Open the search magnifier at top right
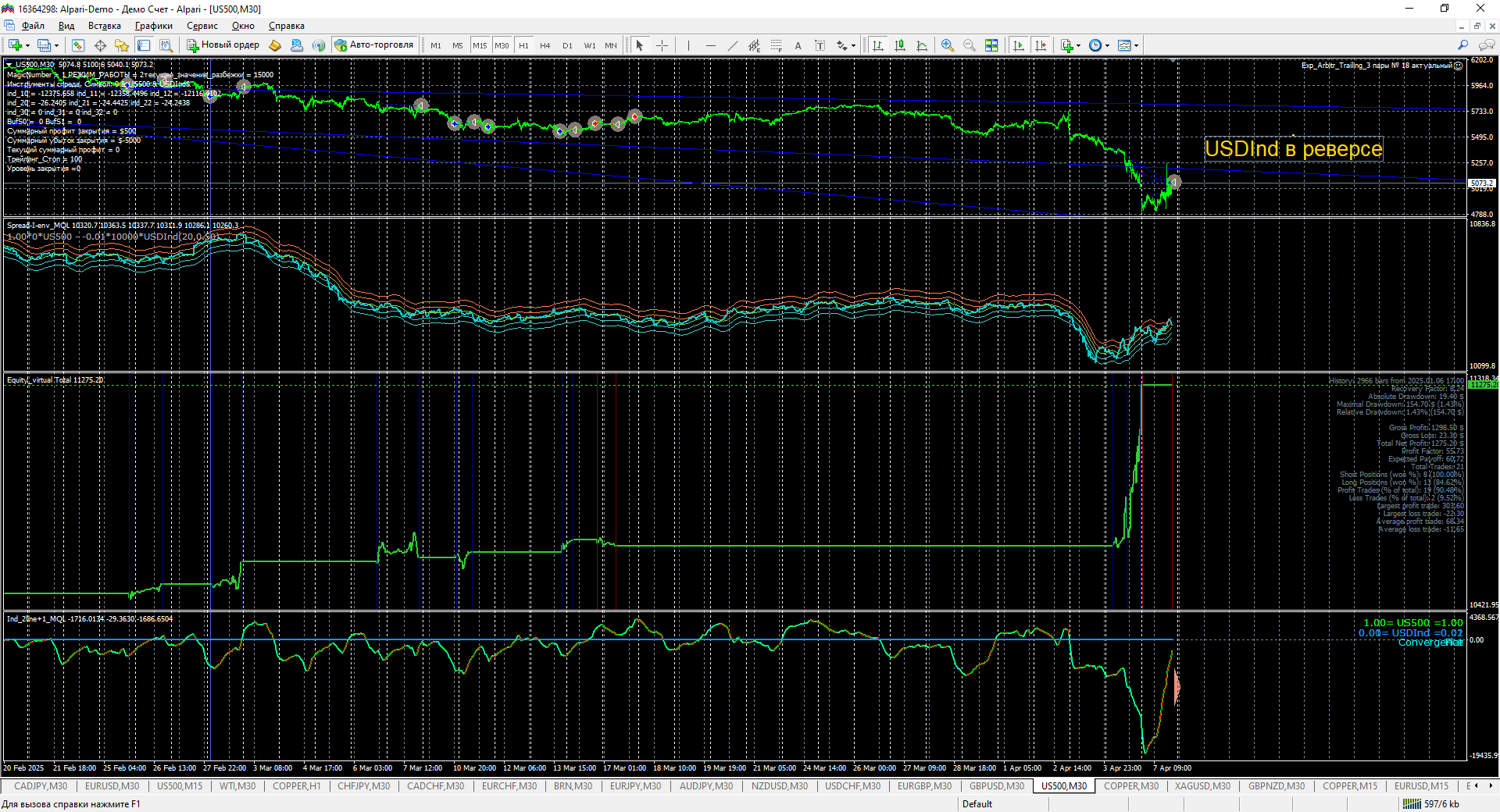Viewport: 1500px width, 812px height. 1462,45
